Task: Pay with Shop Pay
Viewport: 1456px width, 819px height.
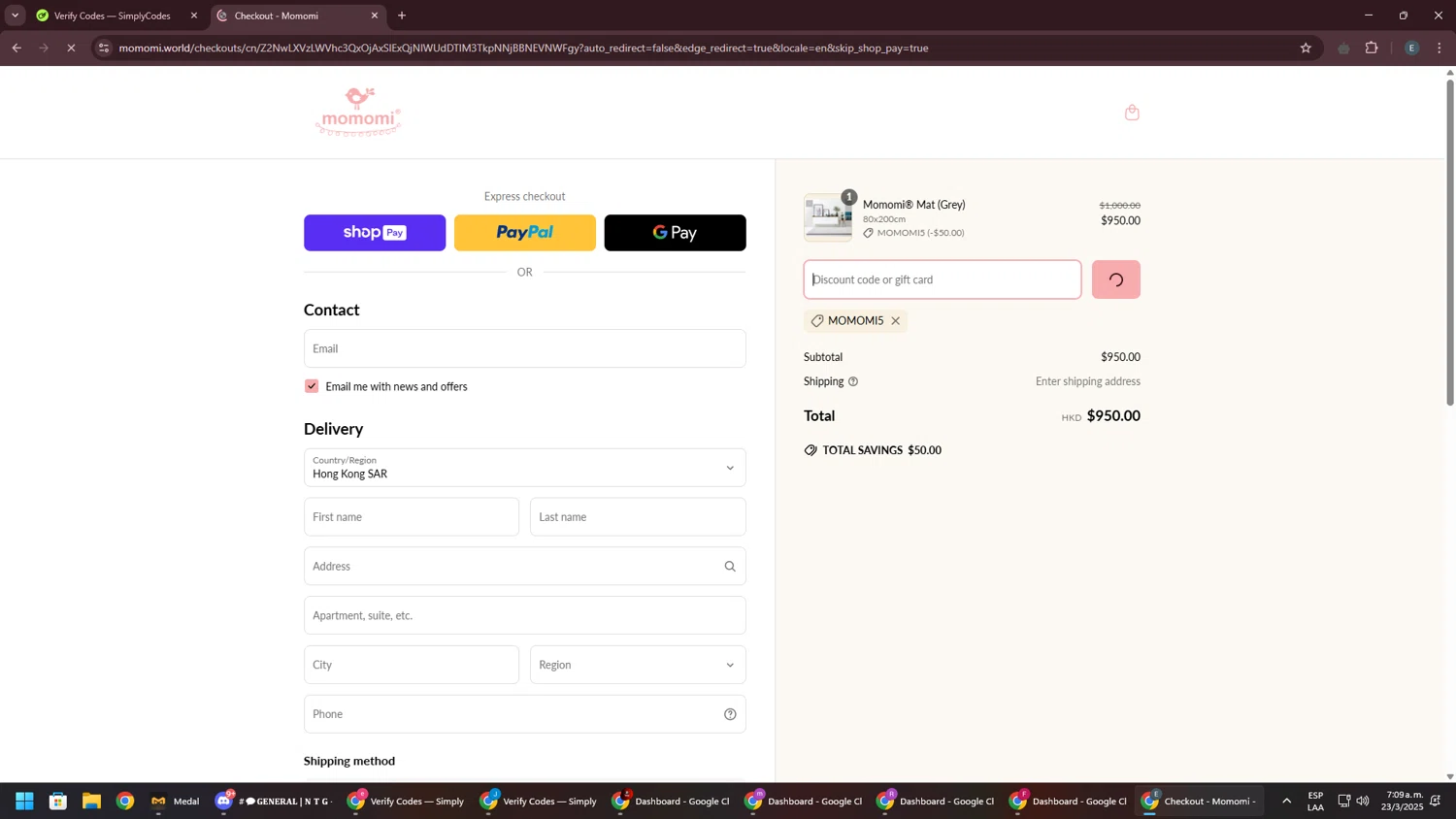Action: point(375,233)
